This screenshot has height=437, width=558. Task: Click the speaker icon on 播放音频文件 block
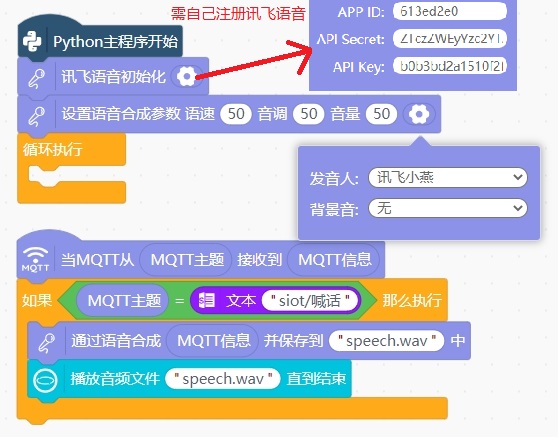[45, 380]
